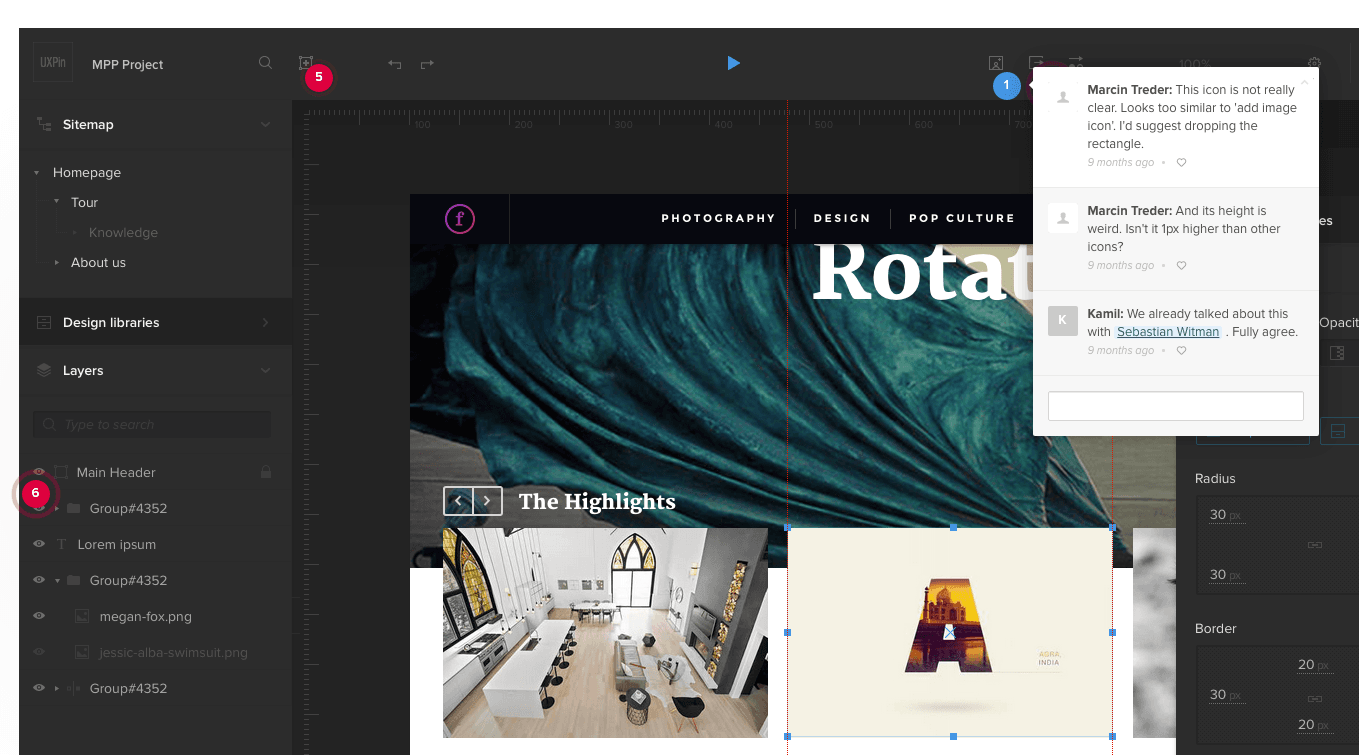Click the previous arrow in Highlights carousel
The width and height of the screenshot is (1359, 755).
click(x=458, y=501)
